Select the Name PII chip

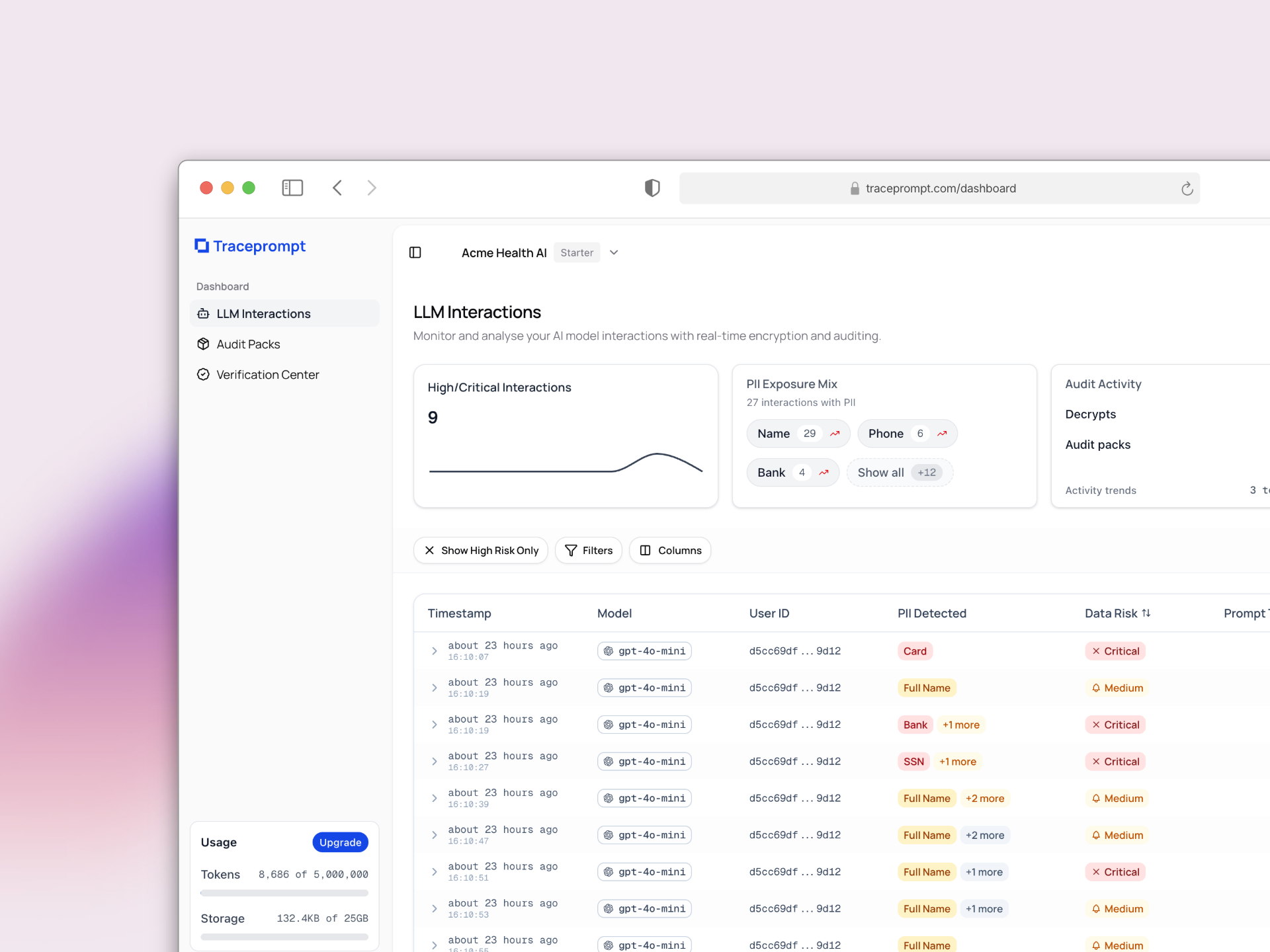(x=798, y=434)
